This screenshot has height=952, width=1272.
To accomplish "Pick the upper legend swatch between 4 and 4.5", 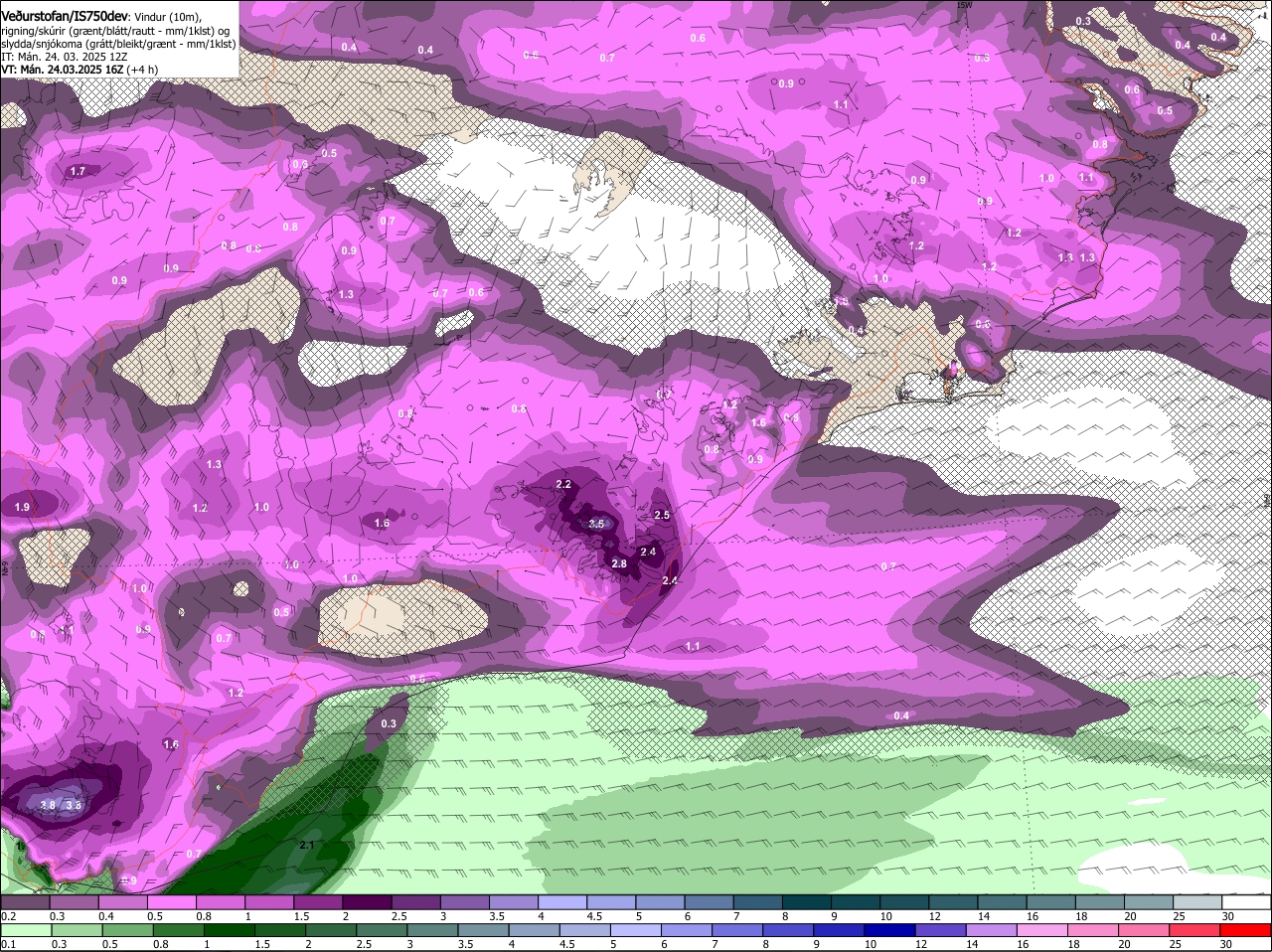I will [562, 901].
